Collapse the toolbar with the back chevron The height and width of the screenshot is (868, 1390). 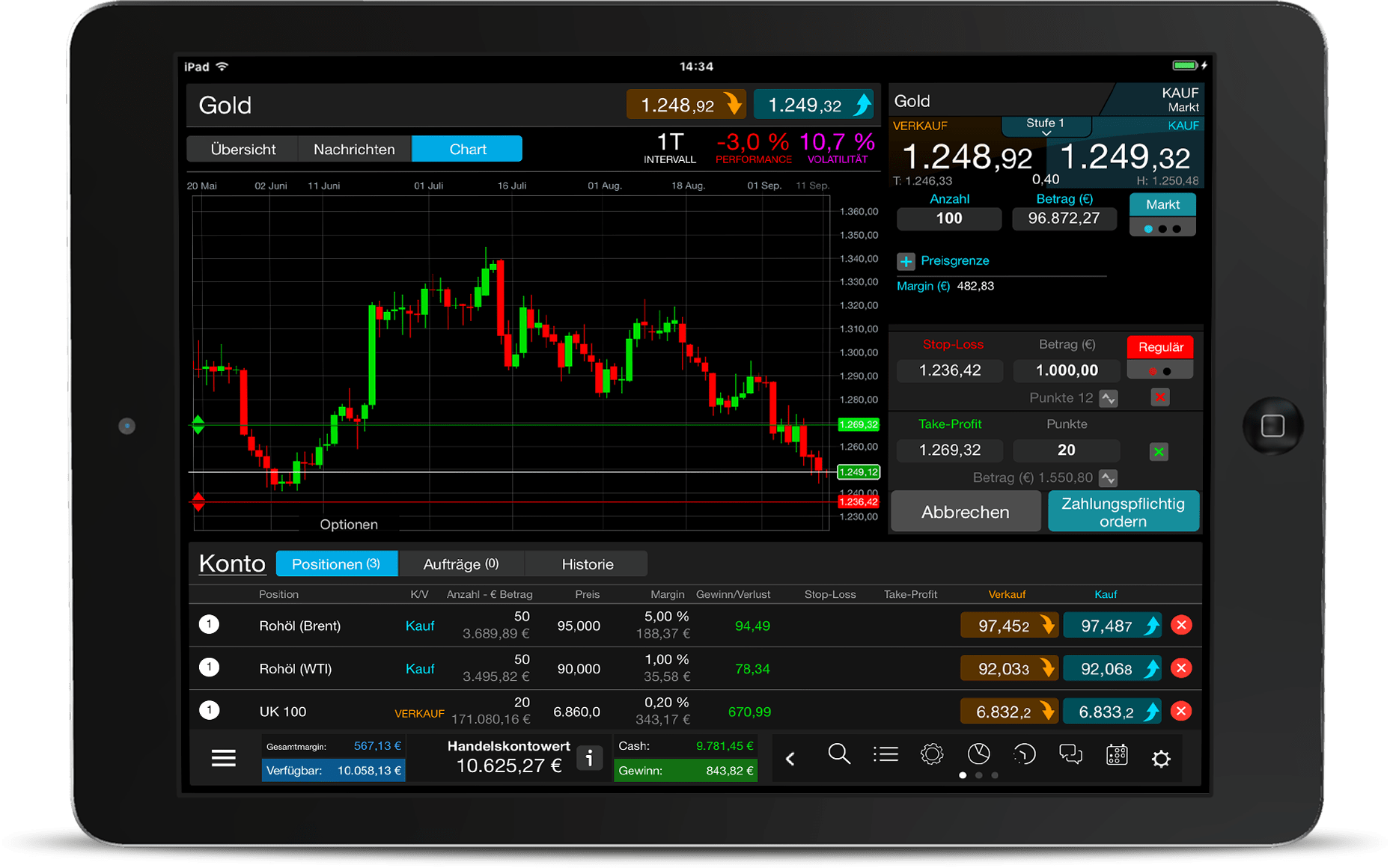coord(790,759)
